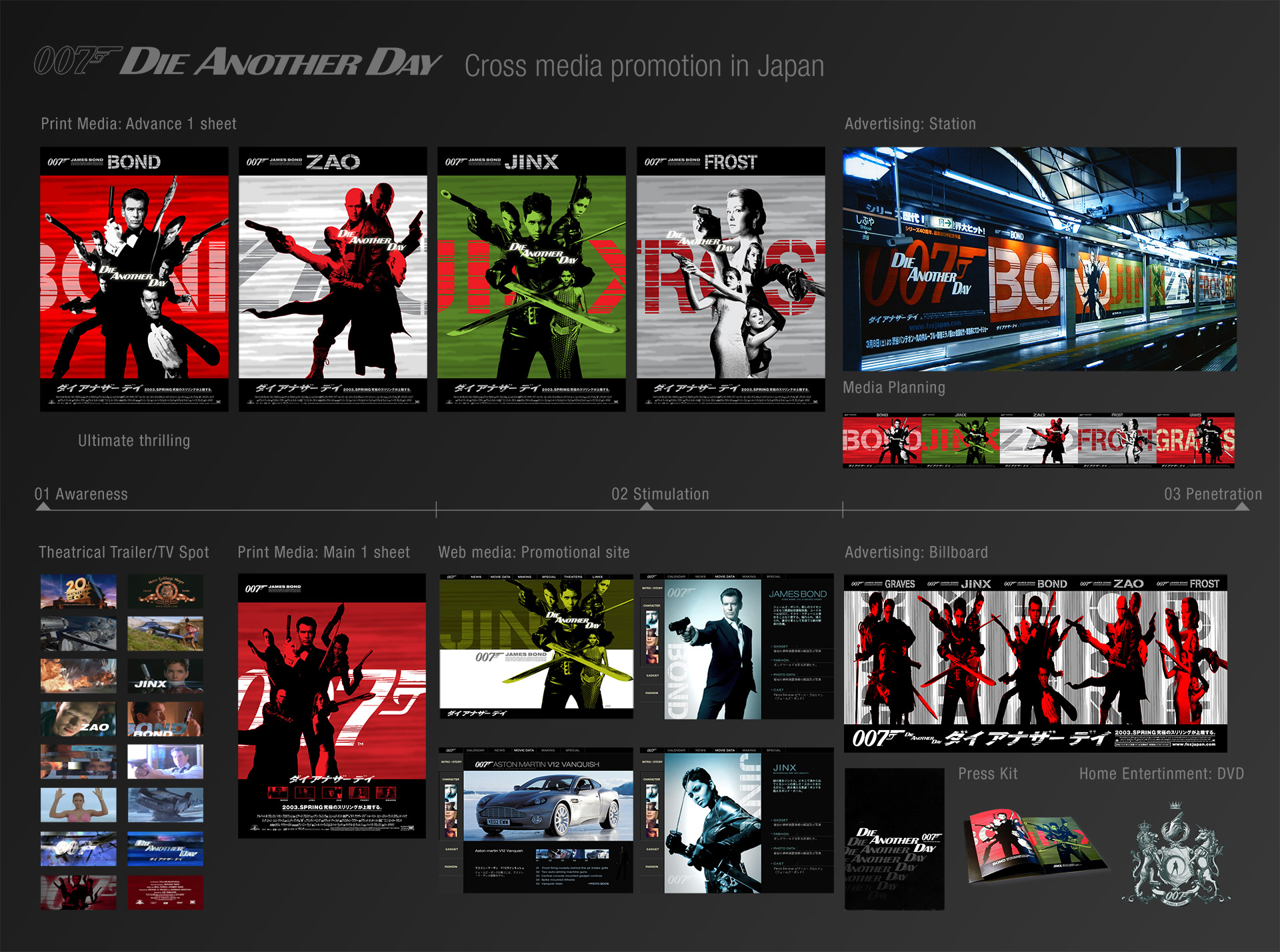Open the Aston Martin V12 Vanquish page screenshot

pyautogui.click(x=536, y=820)
